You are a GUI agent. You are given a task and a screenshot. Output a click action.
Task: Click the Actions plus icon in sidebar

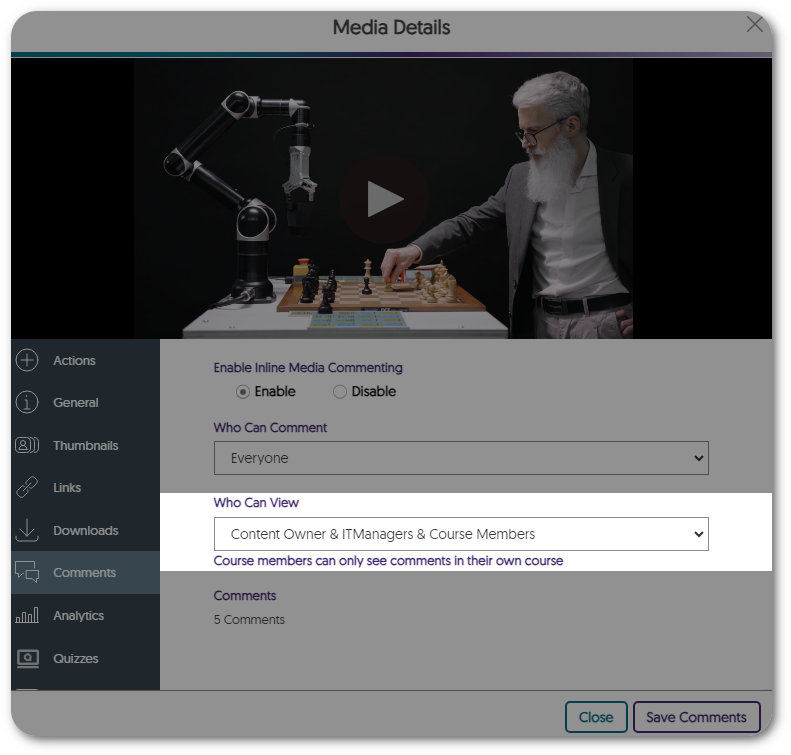tap(27, 360)
